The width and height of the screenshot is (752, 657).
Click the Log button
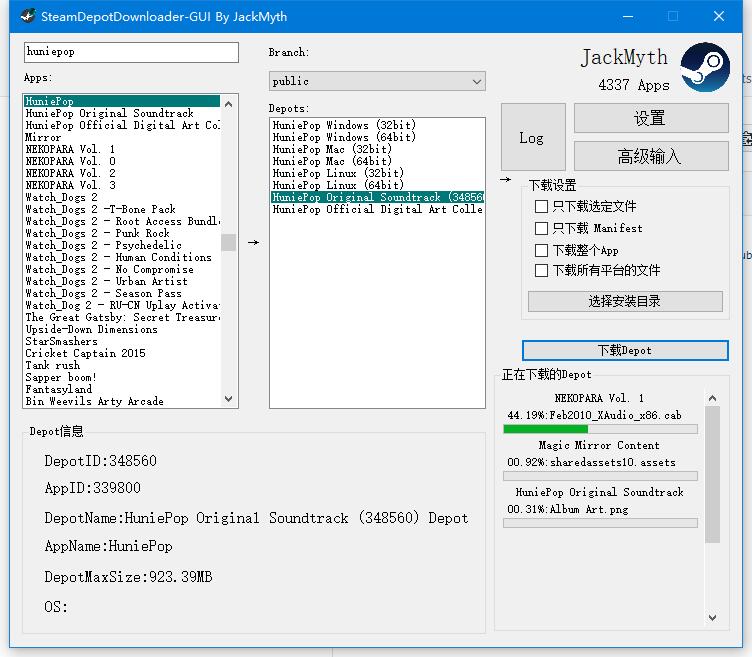click(533, 138)
